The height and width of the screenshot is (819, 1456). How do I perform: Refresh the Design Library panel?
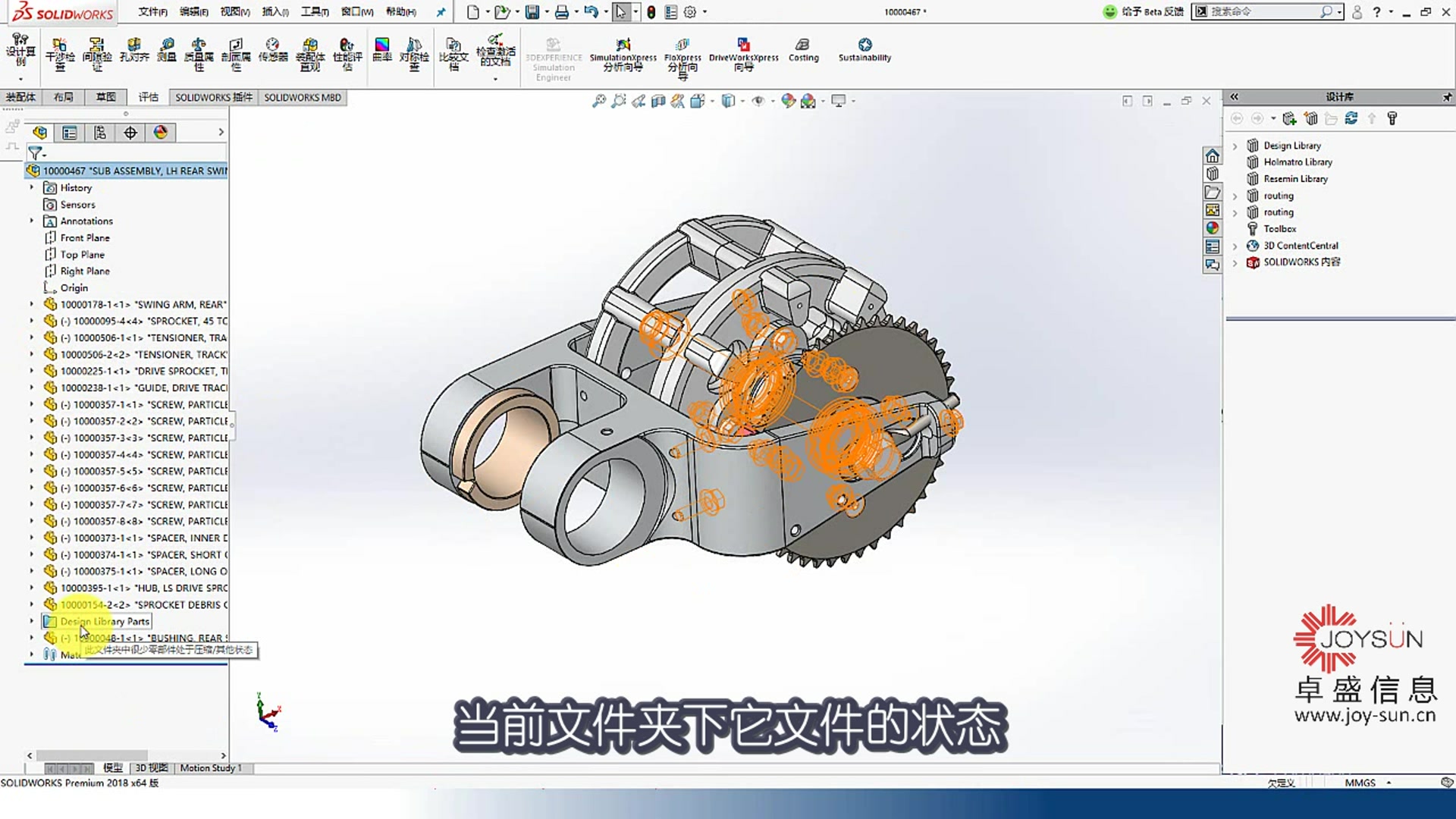pos(1351,118)
